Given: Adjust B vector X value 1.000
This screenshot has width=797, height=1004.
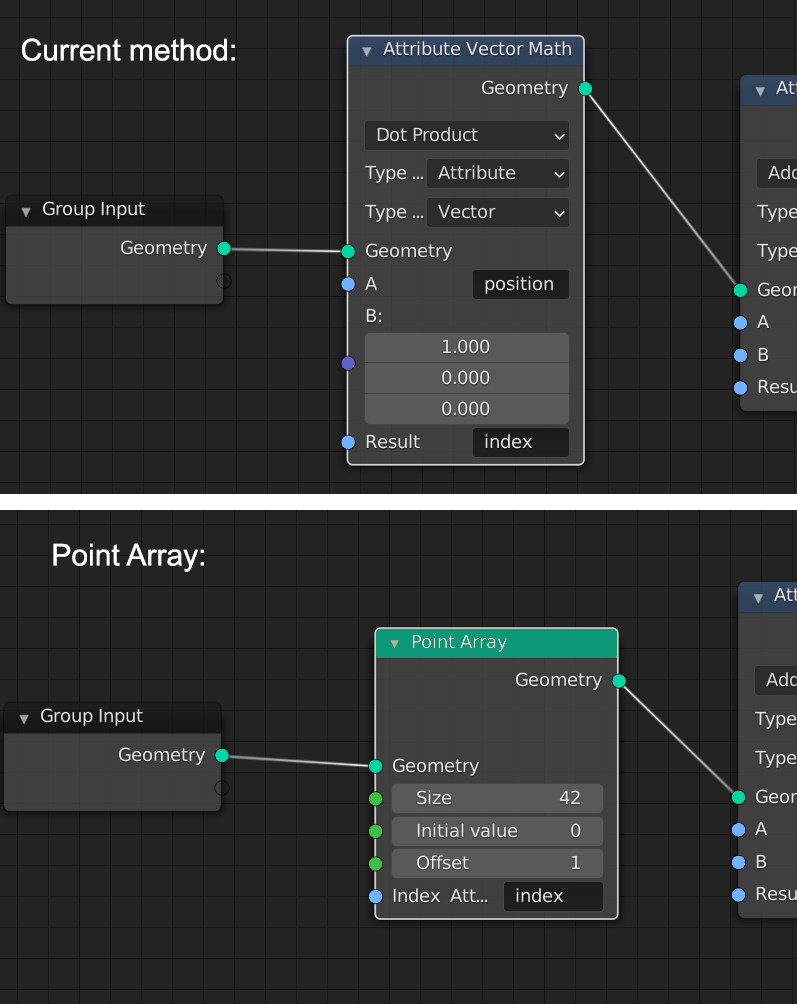Looking at the screenshot, I should pyautogui.click(x=467, y=348).
